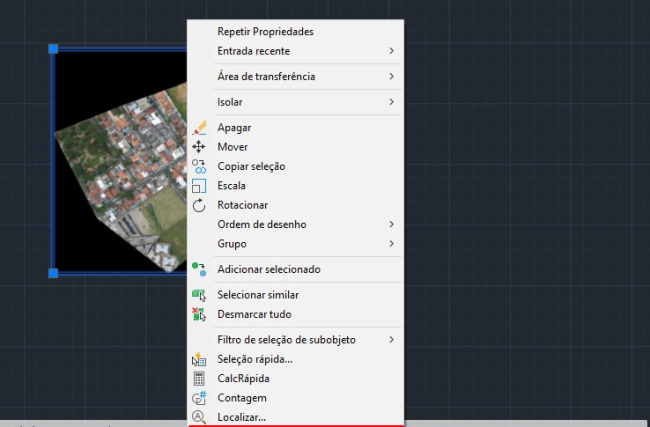Open the Entrada recente menu entry
650x427 pixels.
point(296,51)
